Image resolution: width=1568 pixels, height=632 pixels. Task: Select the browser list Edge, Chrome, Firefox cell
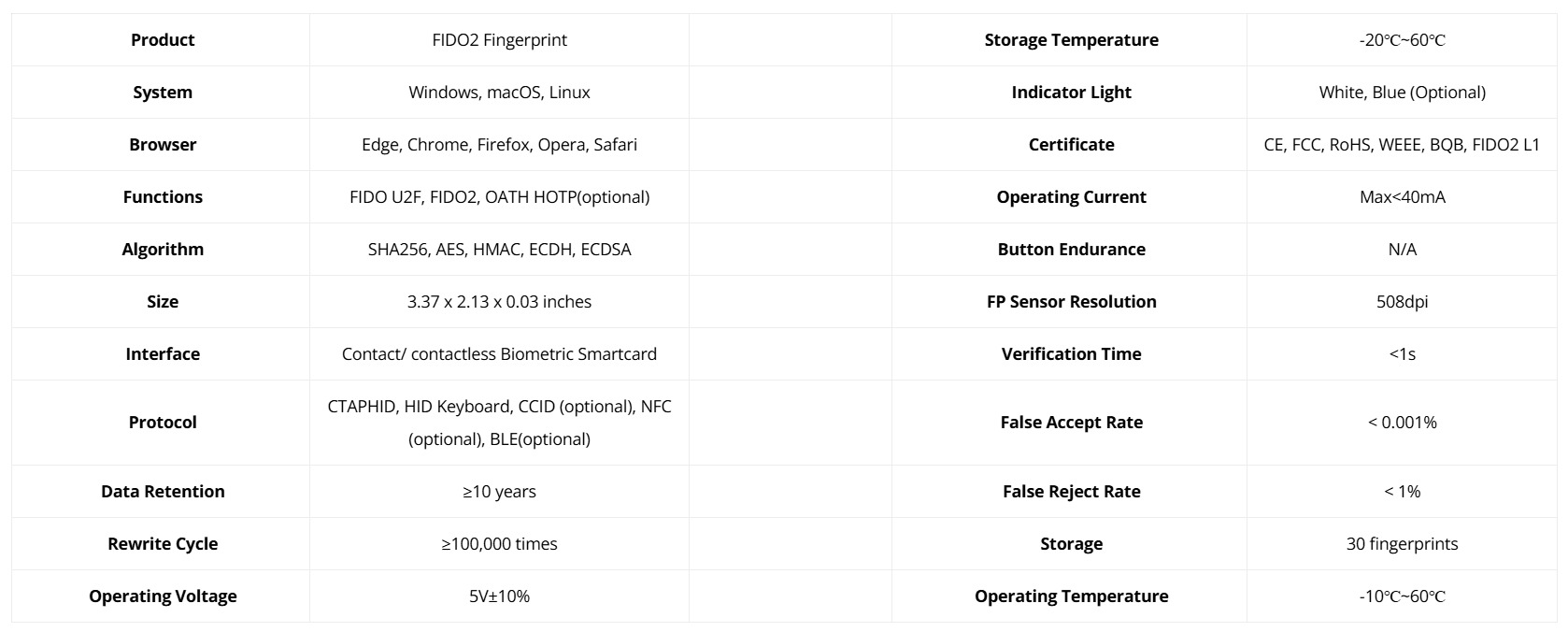tap(499, 145)
